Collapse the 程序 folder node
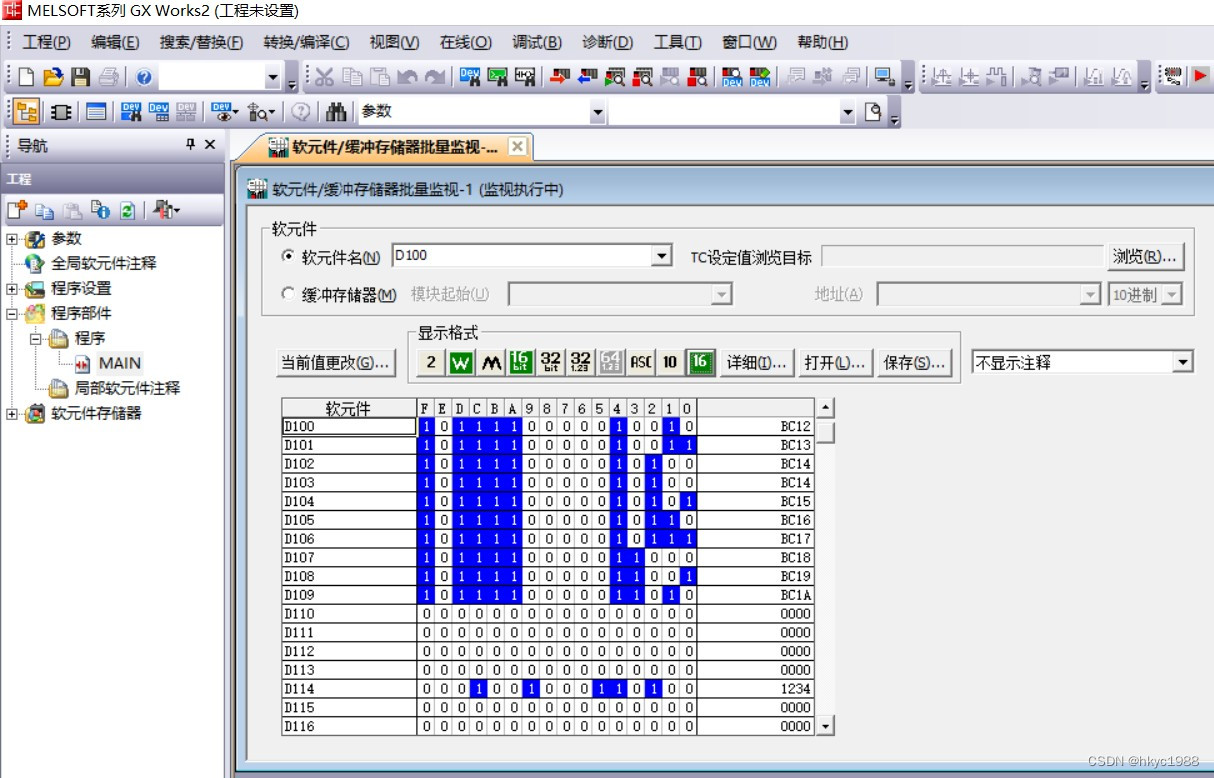This screenshot has height=778, width=1214. tap(36, 338)
